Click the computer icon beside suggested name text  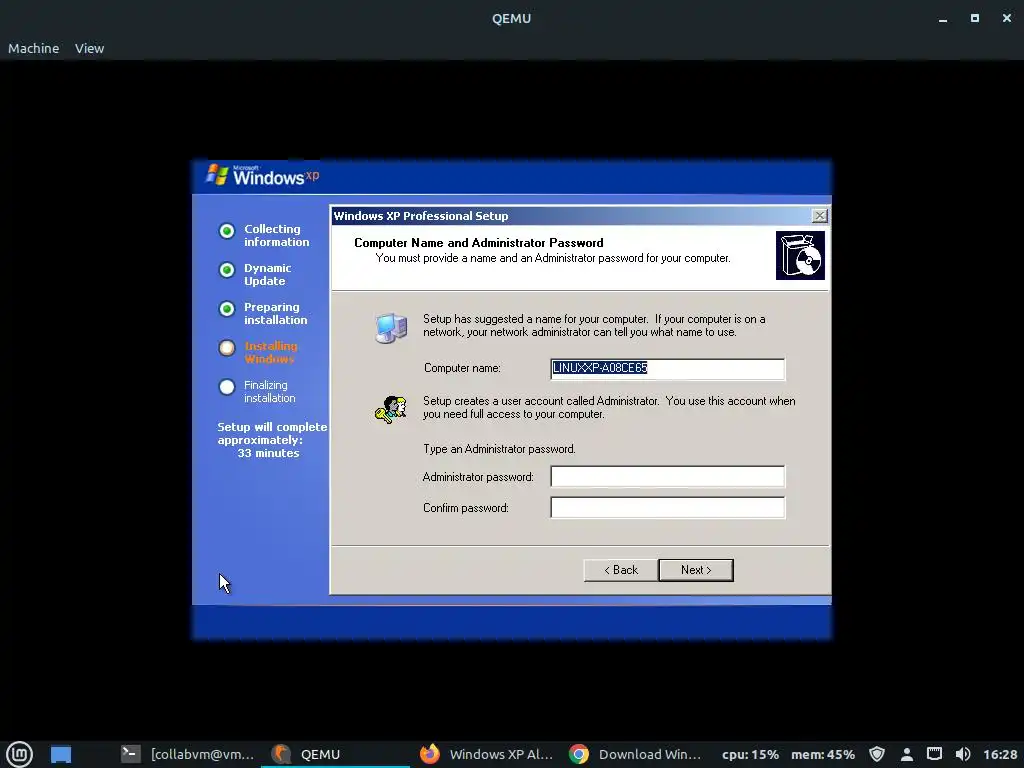(391, 327)
